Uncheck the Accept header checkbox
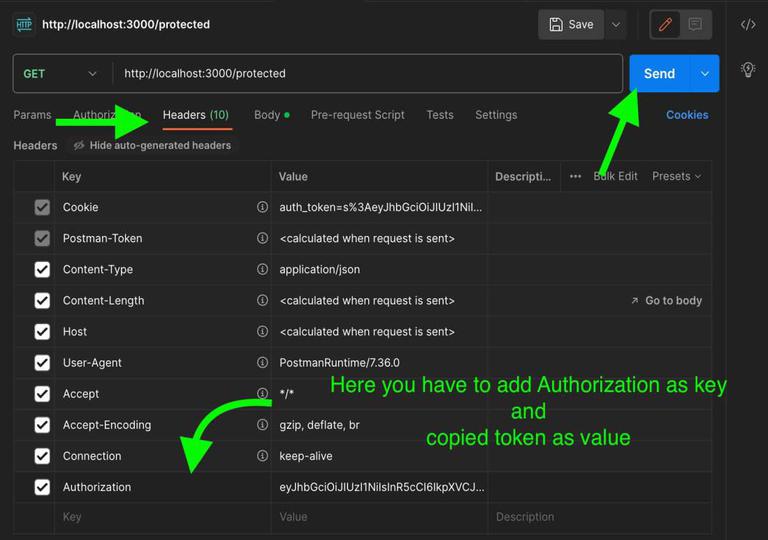The image size is (768, 540). tap(42, 393)
